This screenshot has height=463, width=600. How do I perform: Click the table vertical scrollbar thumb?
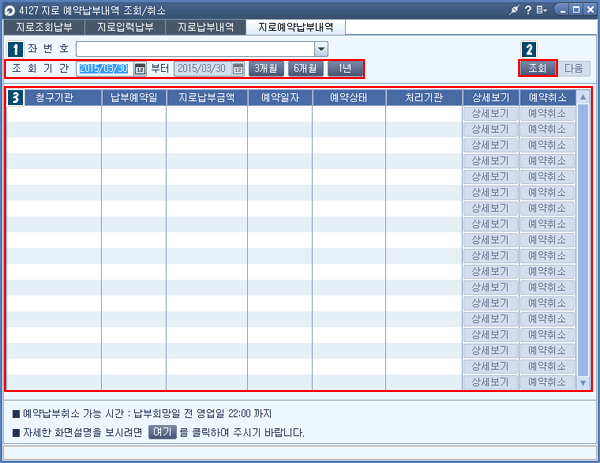click(583, 240)
